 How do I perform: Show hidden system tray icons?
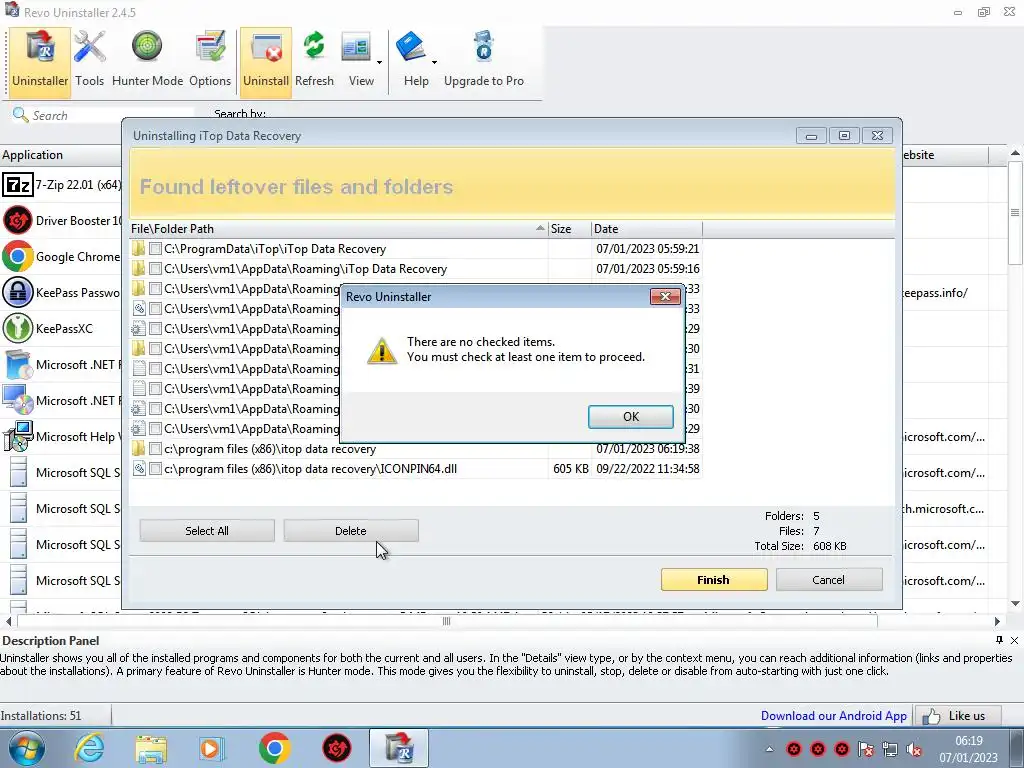(769, 749)
